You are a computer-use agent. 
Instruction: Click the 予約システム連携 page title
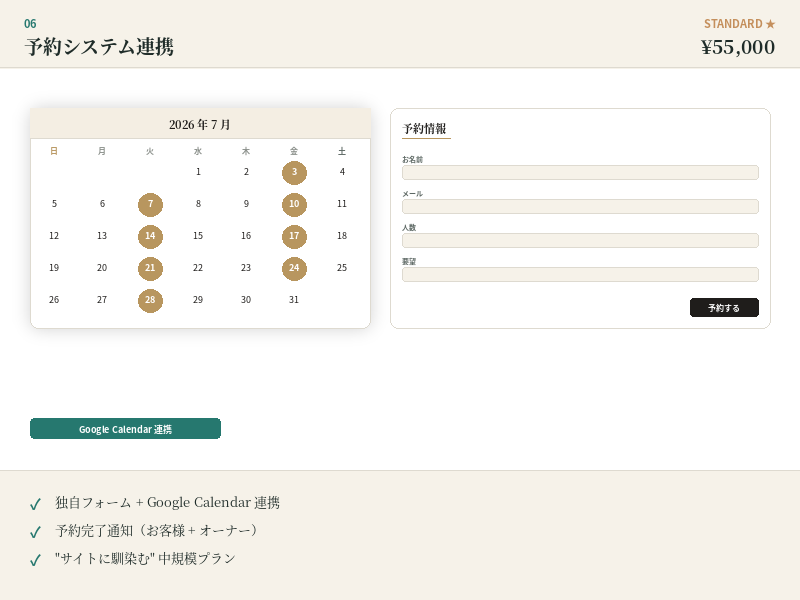[x=99, y=47]
